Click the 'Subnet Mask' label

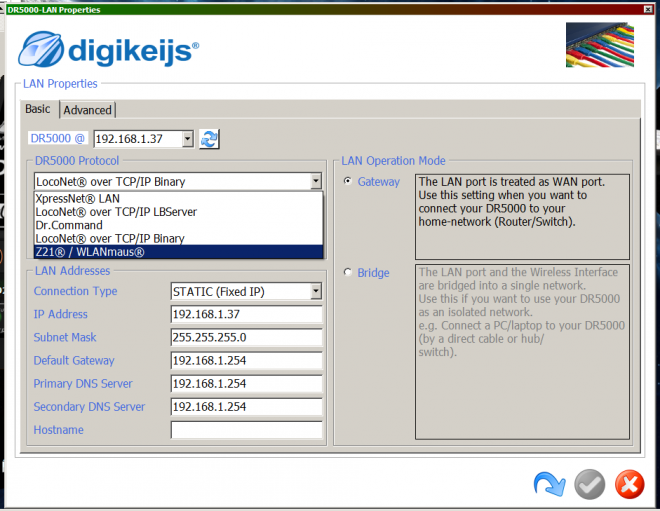click(x=65, y=338)
